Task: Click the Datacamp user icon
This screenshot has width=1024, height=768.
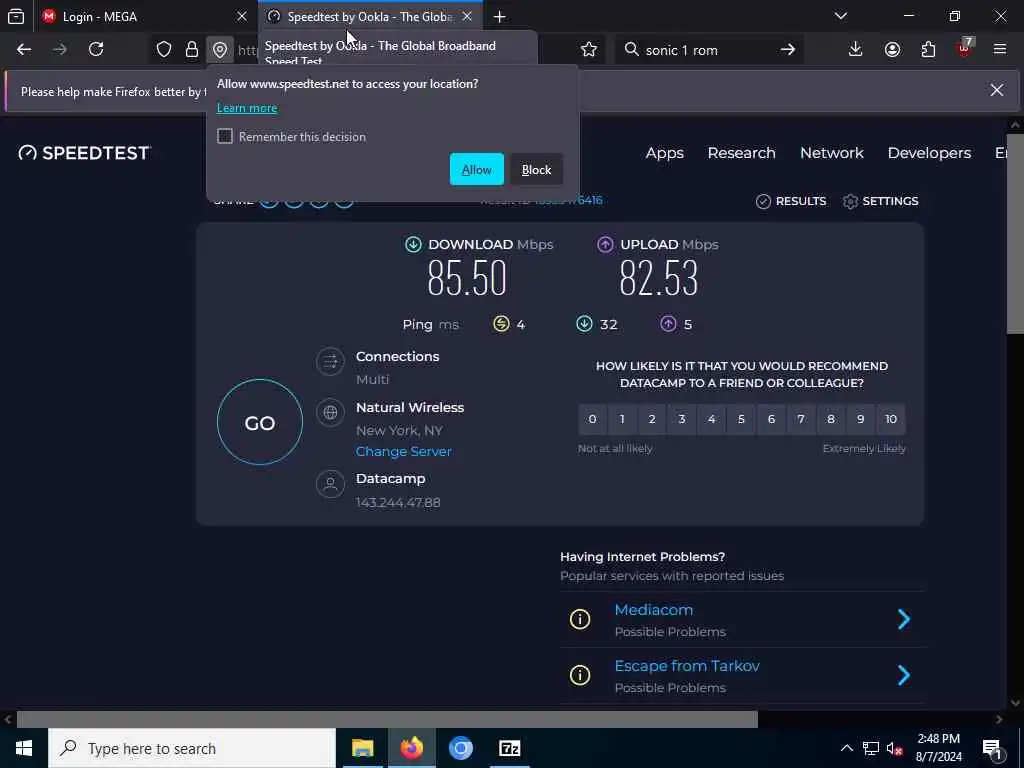Action: pyautogui.click(x=330, y=484)
